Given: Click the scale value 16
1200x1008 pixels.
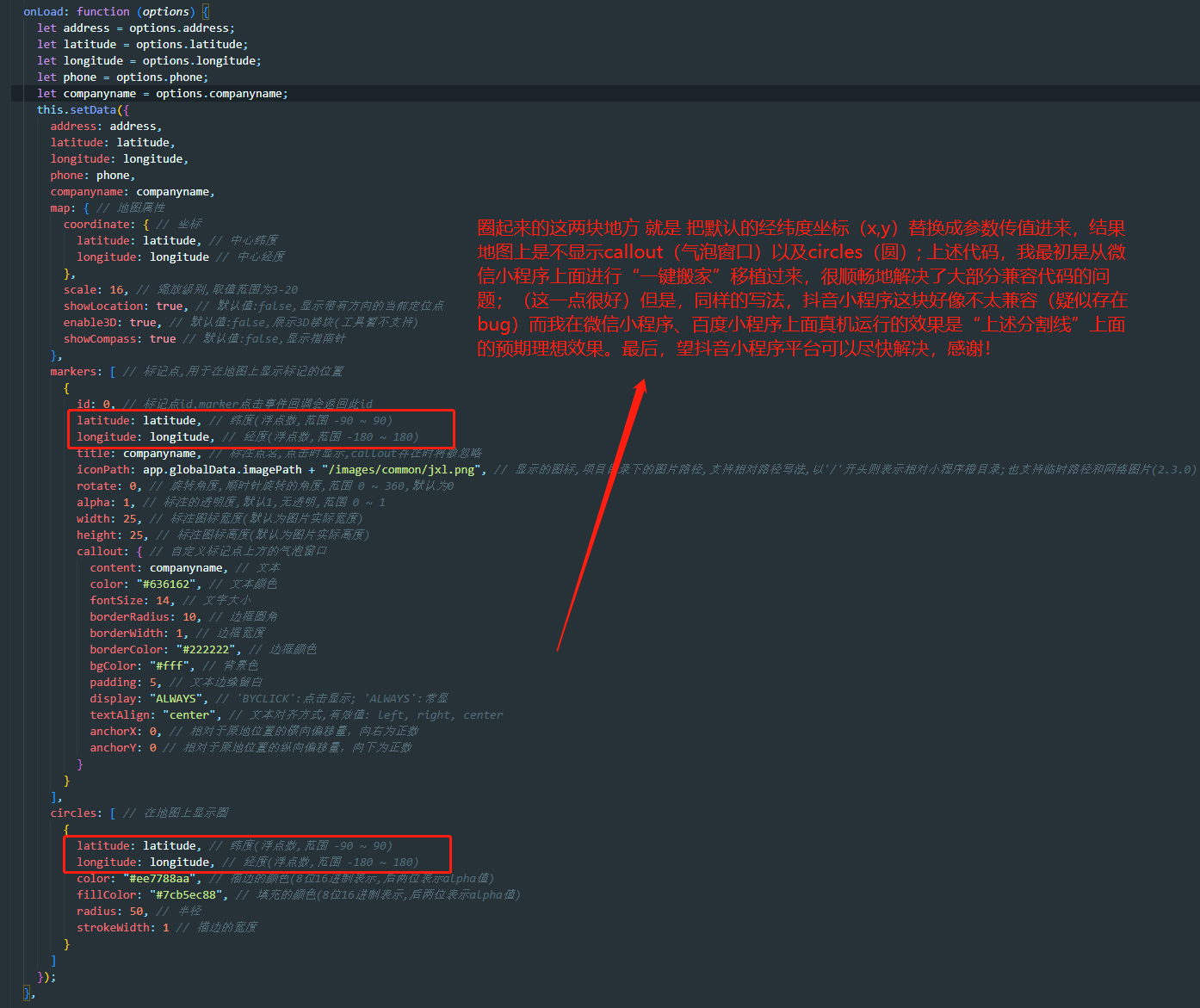Looking at the screenshot, I should click(118, 290).
